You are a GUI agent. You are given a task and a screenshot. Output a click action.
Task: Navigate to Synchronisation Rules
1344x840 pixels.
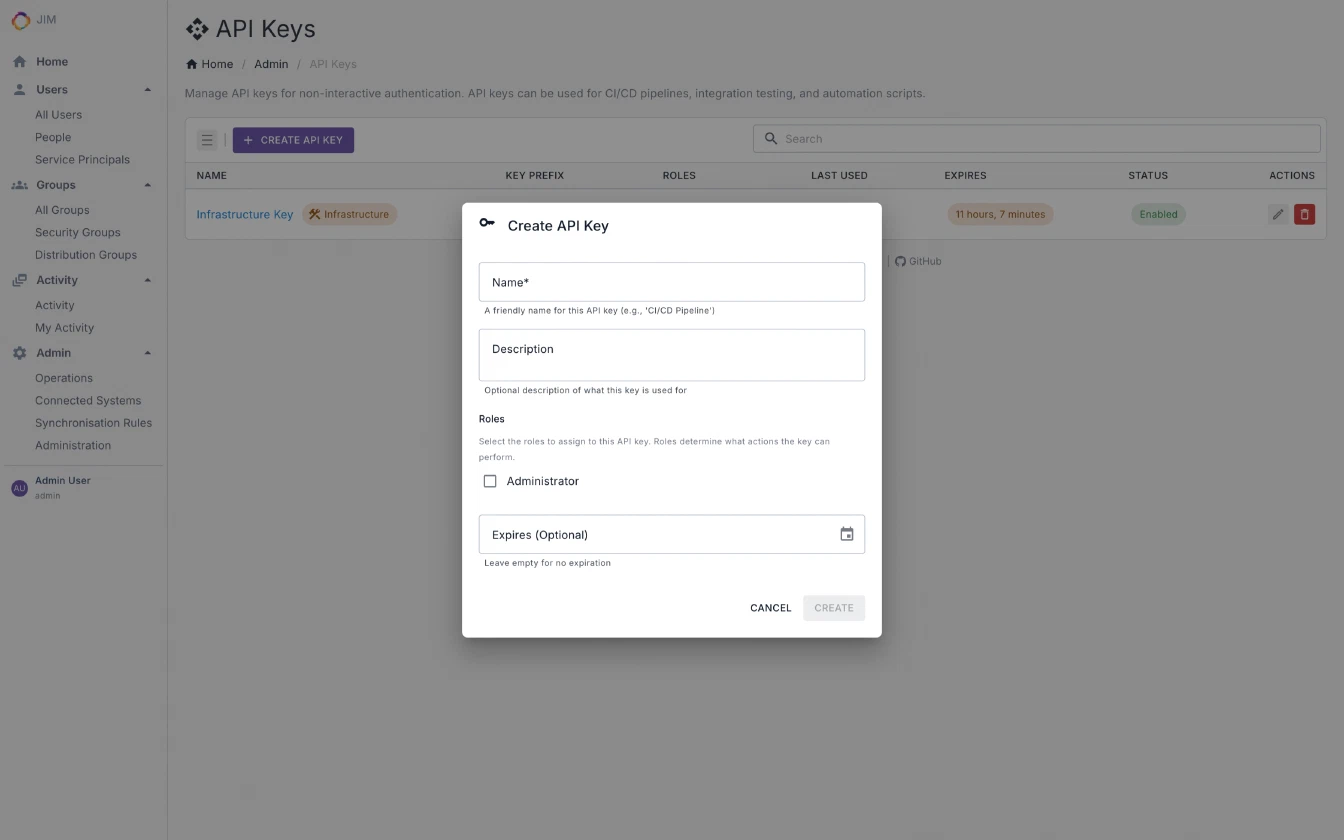[x=94, y=422]
